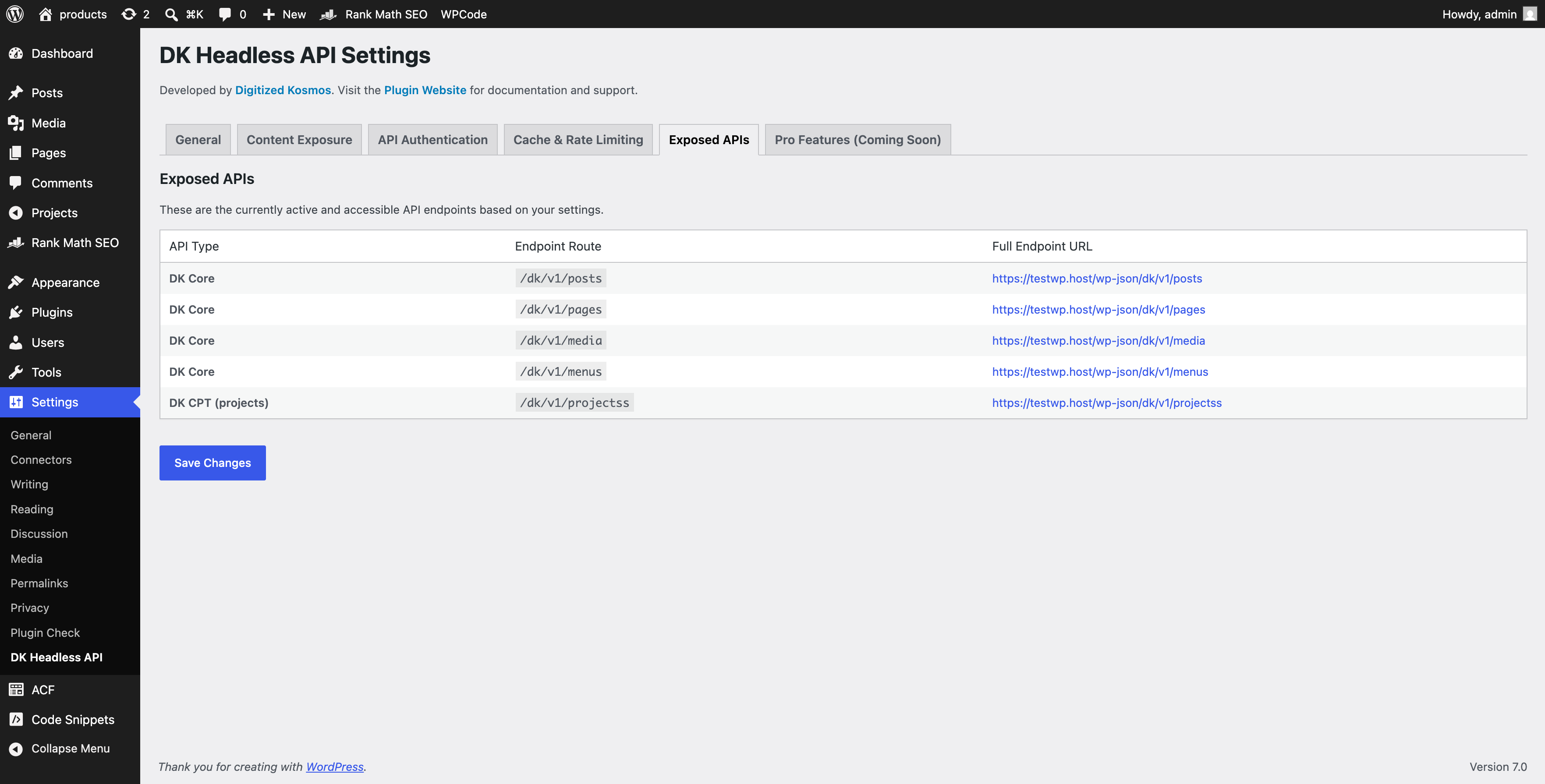
Task: Switch to the General tab
Action: click(x=198, y=140)
